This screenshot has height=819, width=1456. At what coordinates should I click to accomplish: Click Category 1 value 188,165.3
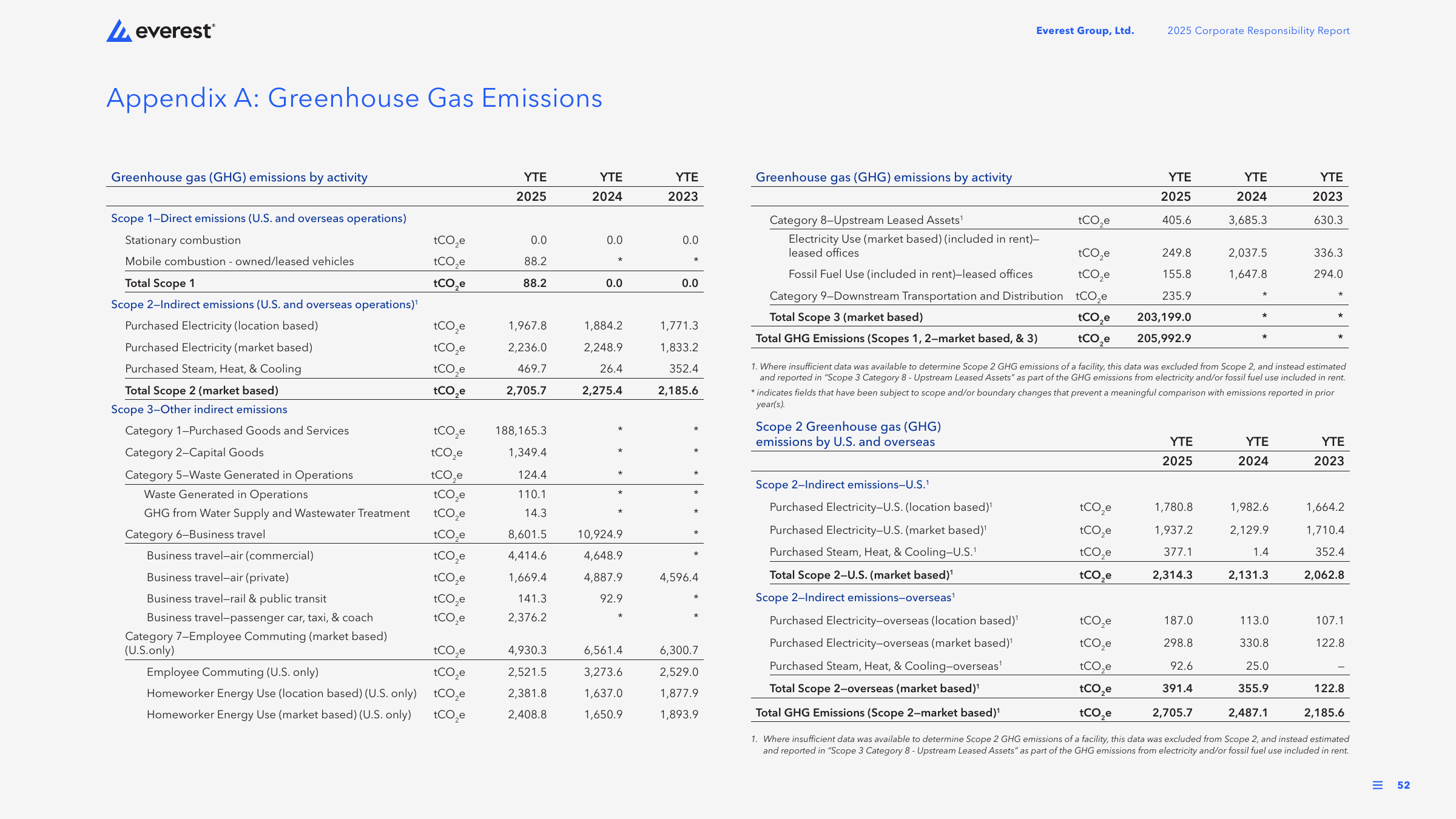coord(521,431)
